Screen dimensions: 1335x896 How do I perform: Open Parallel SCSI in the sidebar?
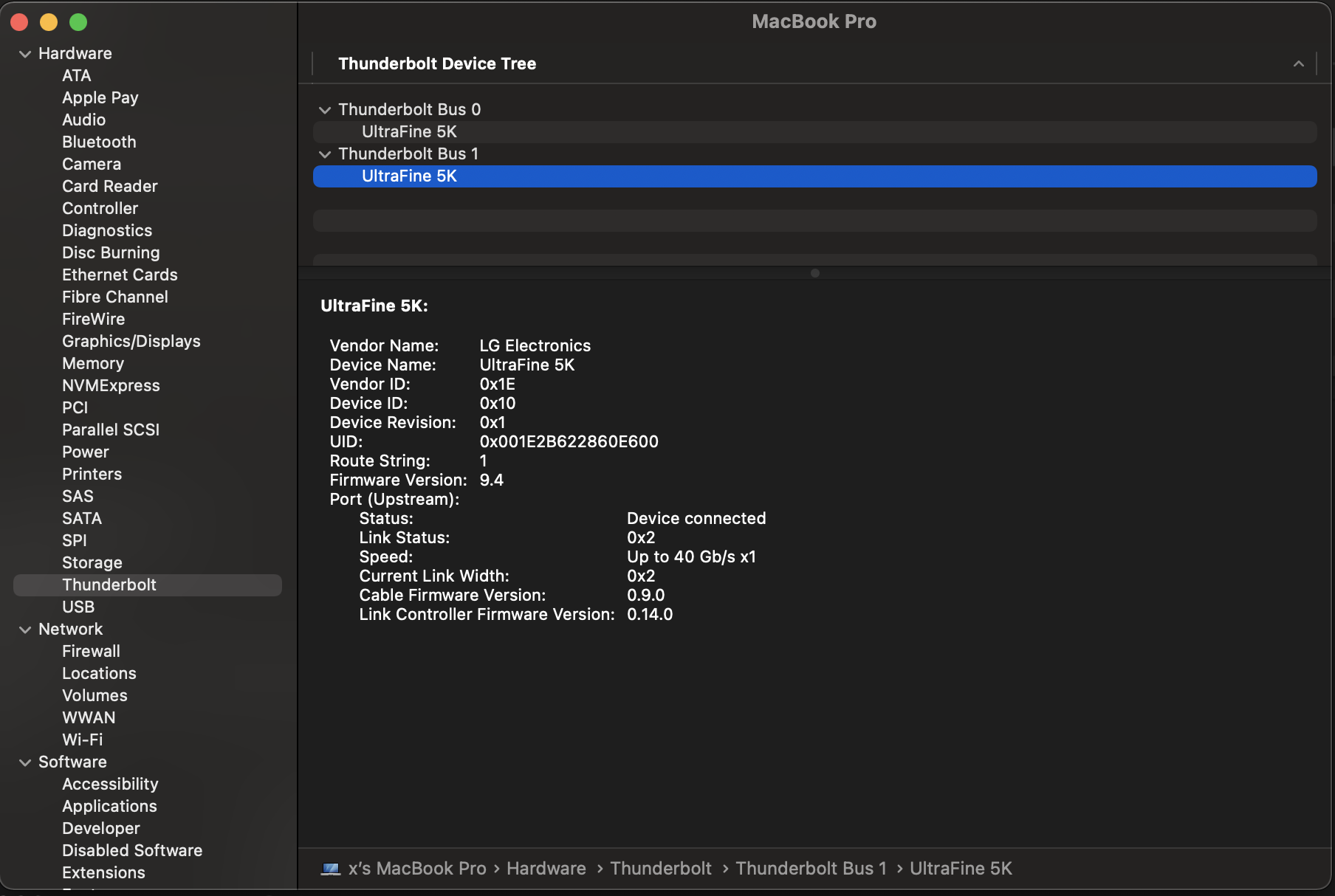[111, 430]
